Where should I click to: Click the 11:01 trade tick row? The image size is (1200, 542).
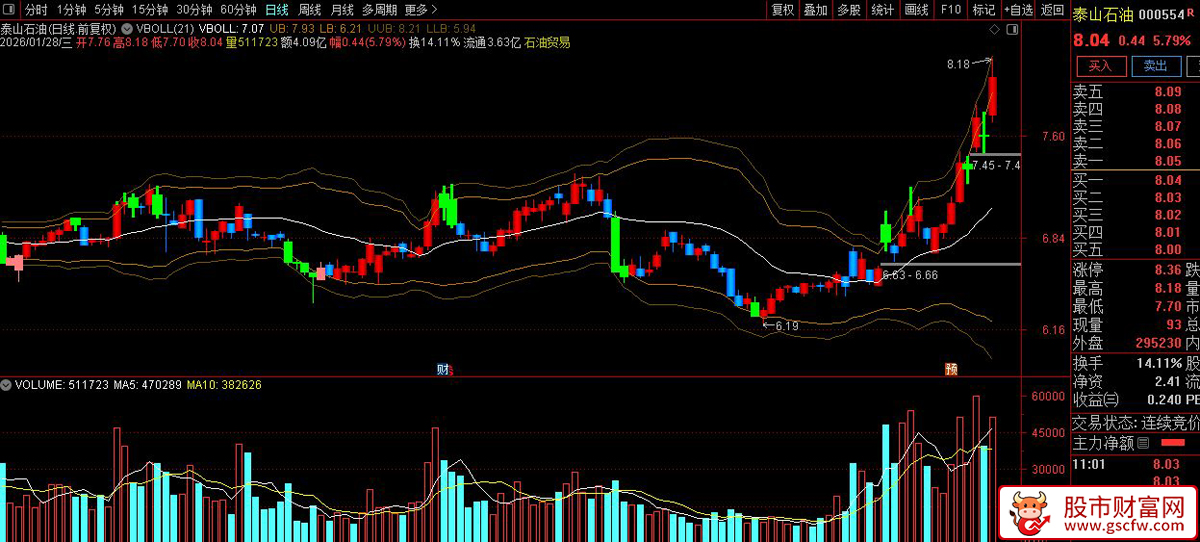(1135, 464)
